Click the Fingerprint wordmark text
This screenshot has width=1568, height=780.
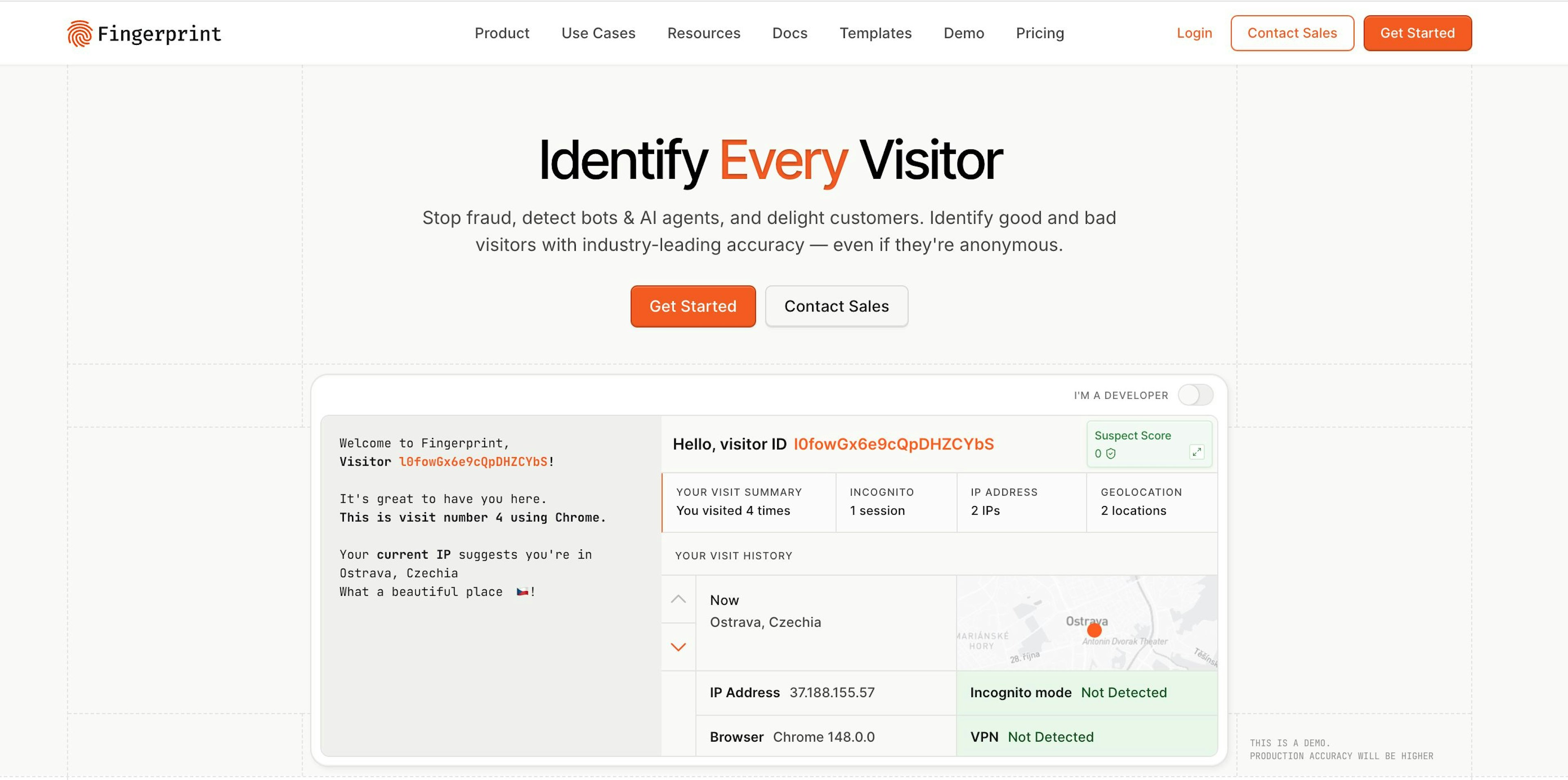pos(160,33)
